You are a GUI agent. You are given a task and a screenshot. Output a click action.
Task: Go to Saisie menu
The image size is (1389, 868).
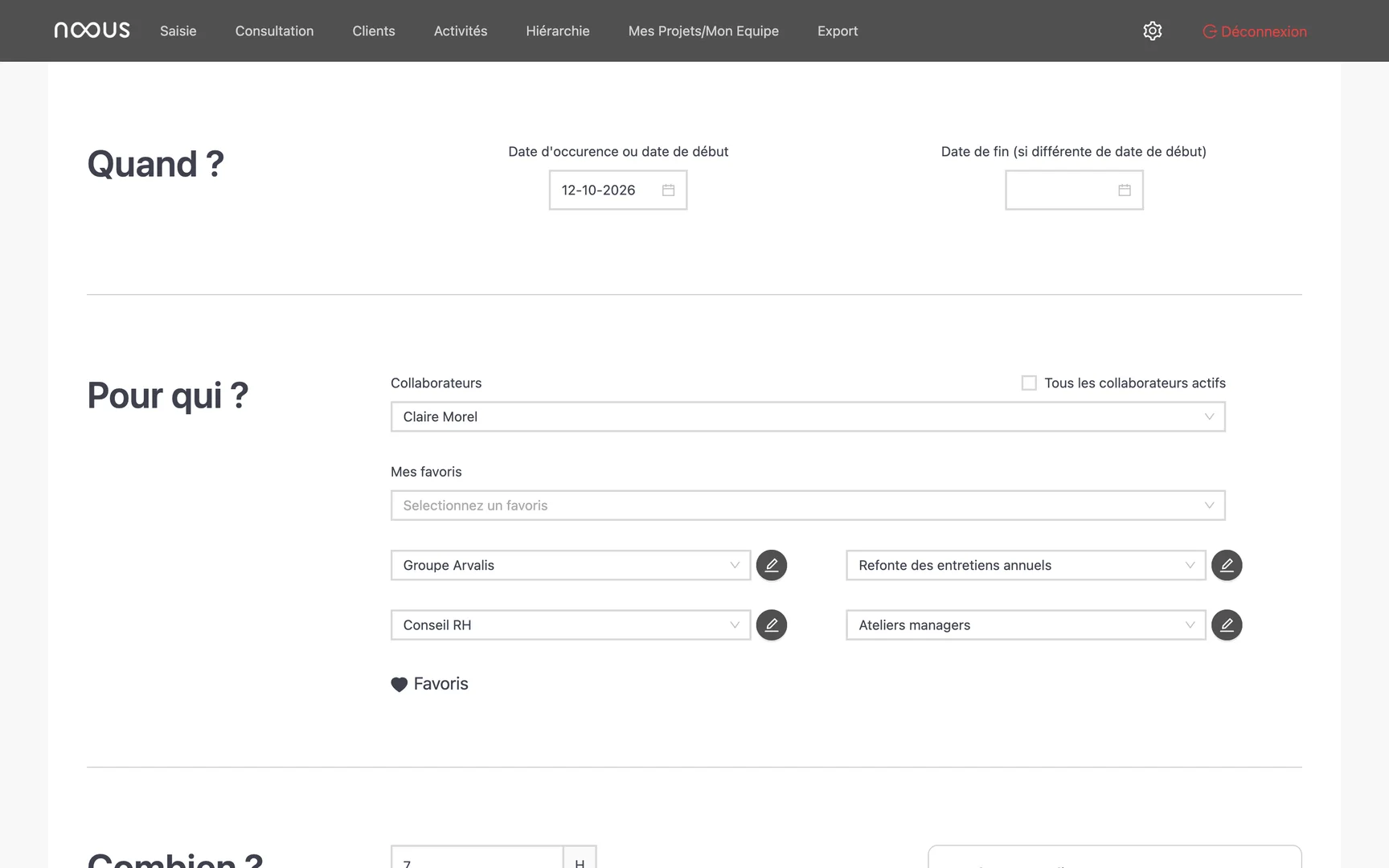pos(178,31)
